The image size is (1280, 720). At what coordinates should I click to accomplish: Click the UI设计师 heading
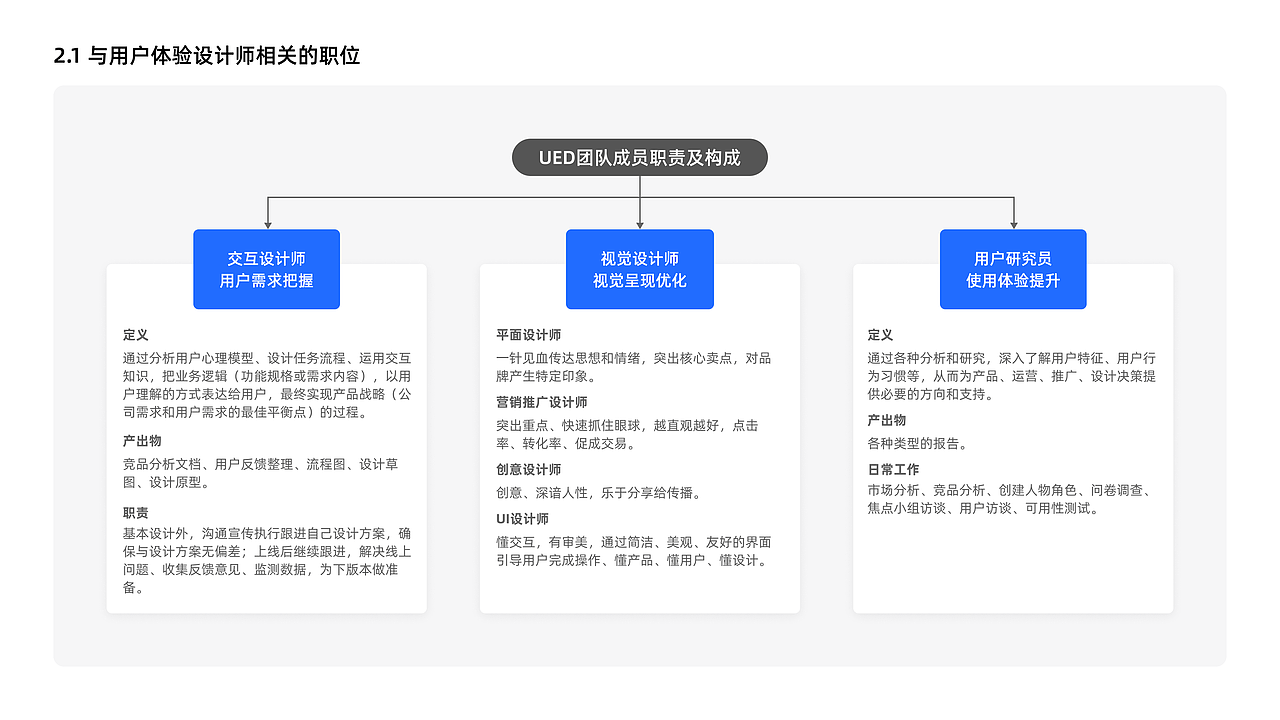click(522, 518)
